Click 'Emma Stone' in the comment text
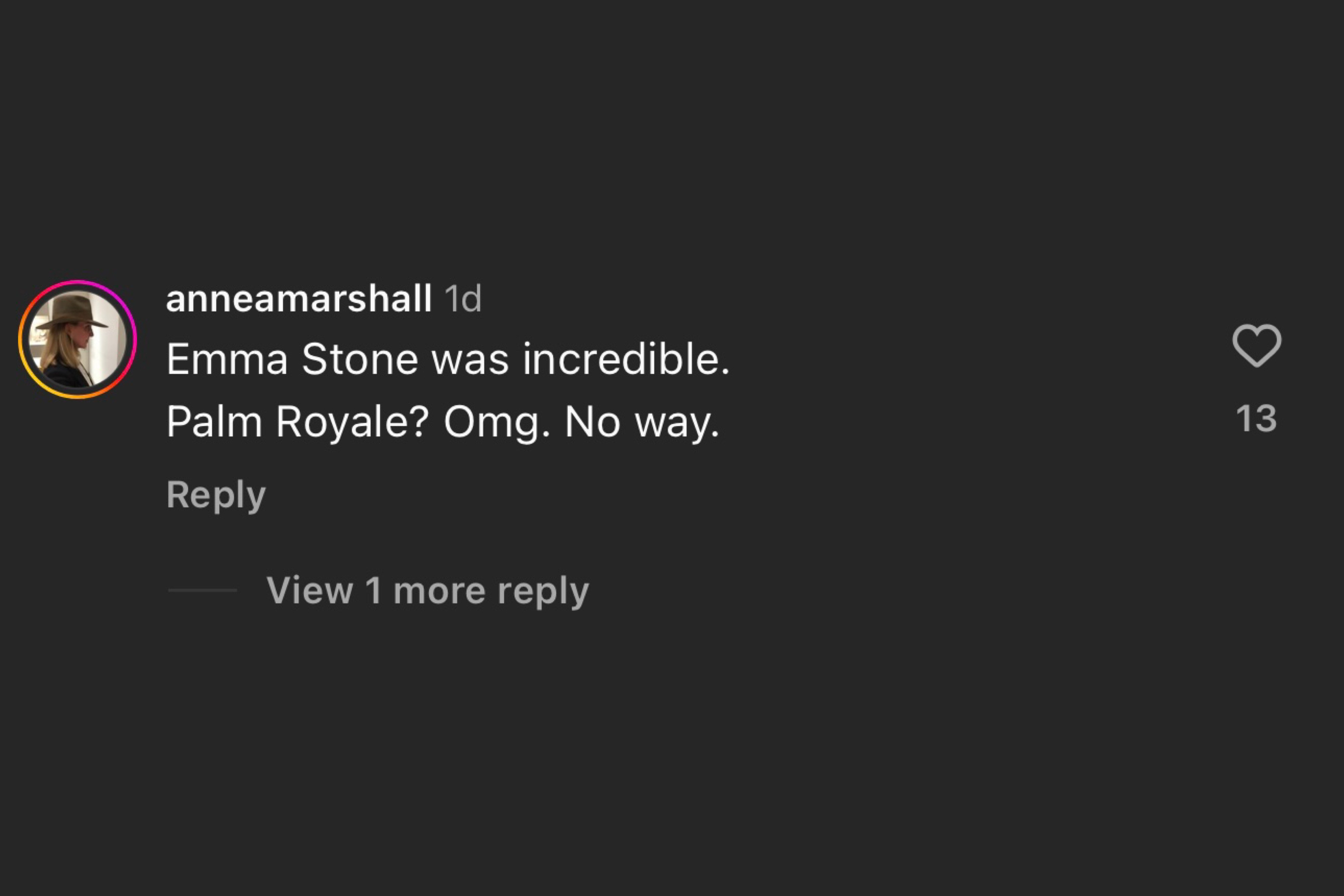1344x896 pixels. [x=291, y=359]
